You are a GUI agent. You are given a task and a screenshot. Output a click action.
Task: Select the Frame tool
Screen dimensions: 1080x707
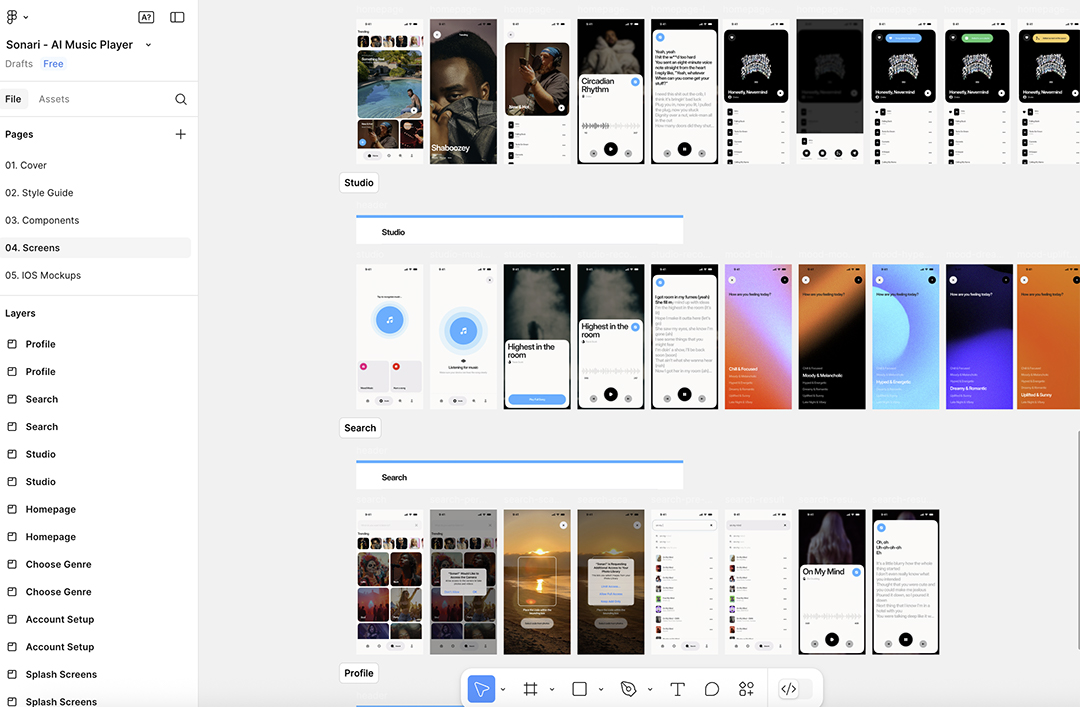point(531,689)
